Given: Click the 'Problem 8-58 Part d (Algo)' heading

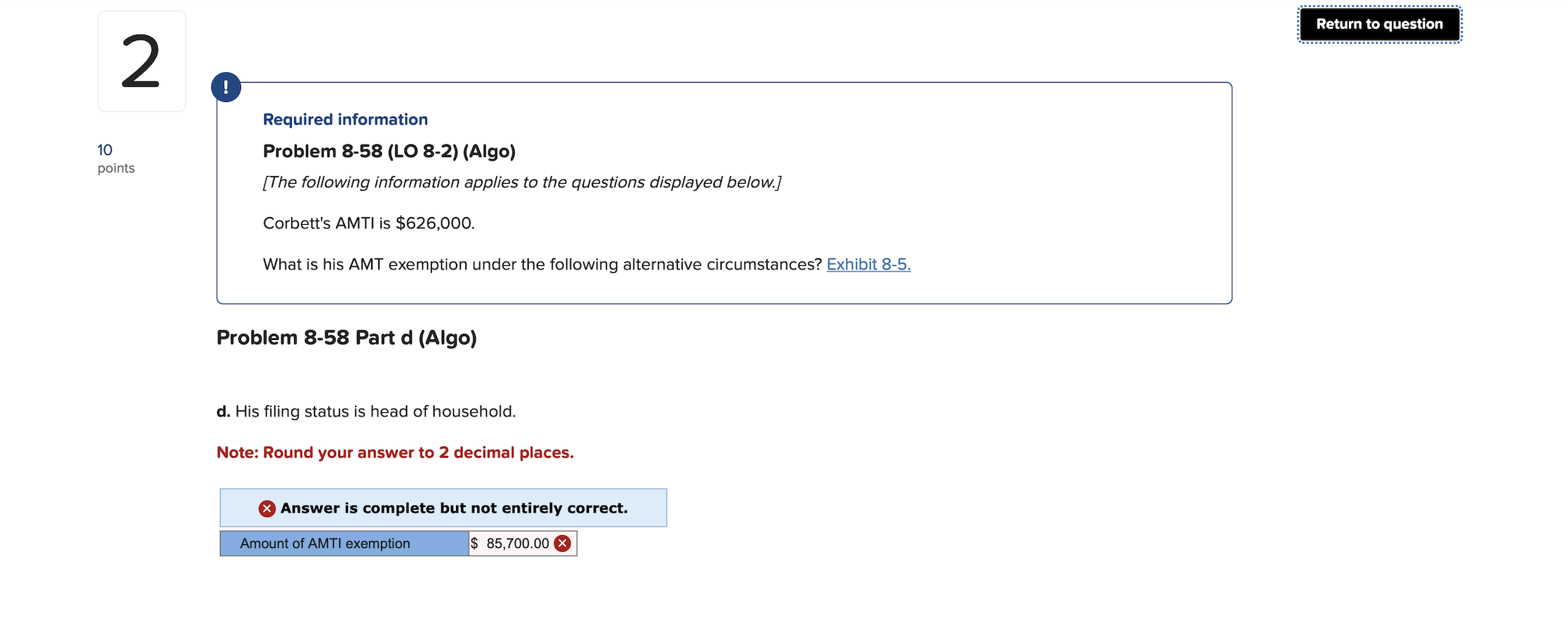Looking at the screenshot, I should coord(346,337).
